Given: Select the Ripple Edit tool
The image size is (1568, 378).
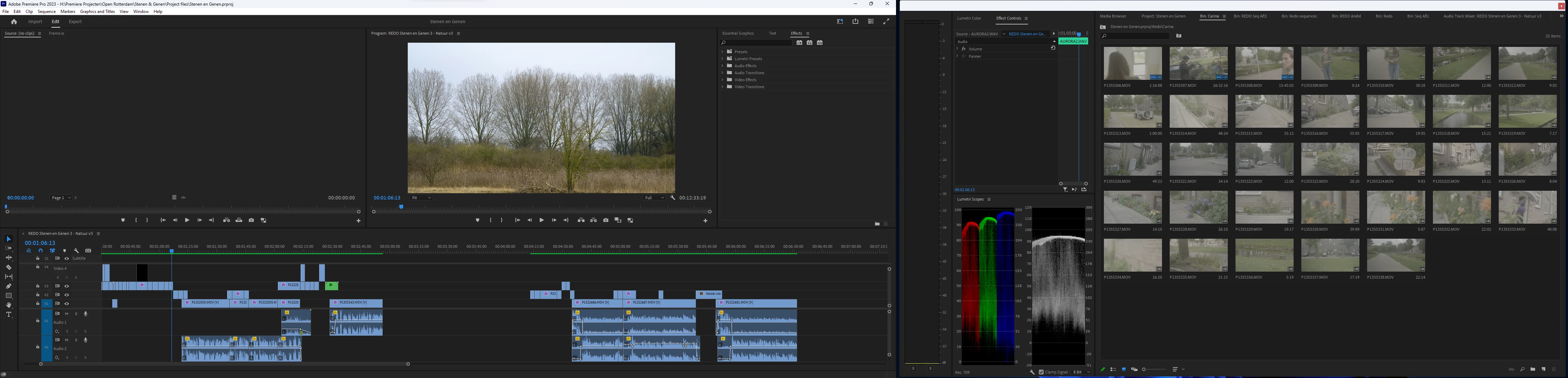Looking at the screenshot, I should coord(8,258).
